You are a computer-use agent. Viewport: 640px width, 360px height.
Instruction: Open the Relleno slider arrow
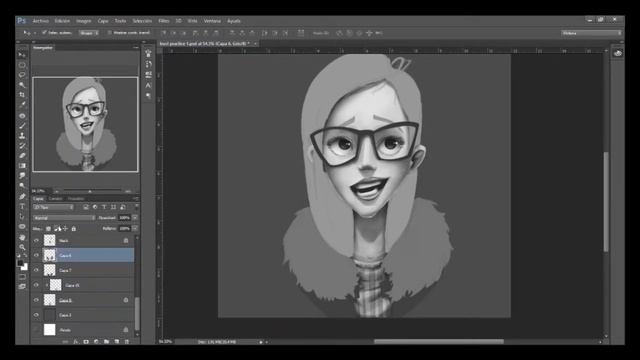(135, 229)
